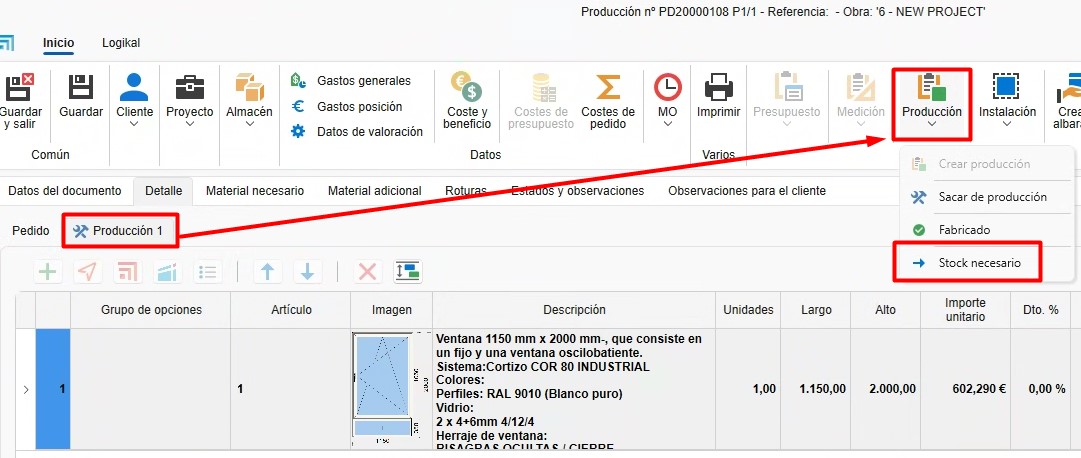Open the Almacén boxes icon

tap(250, 88)
